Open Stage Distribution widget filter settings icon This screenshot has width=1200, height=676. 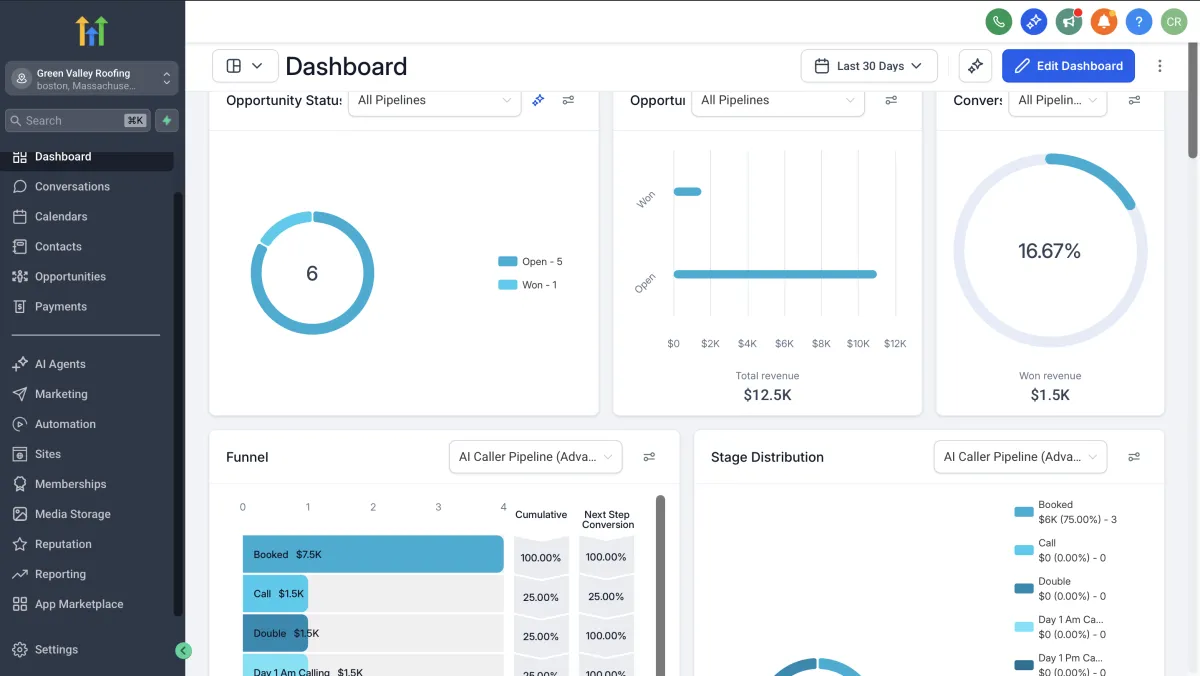click(x=1134, y=457)
